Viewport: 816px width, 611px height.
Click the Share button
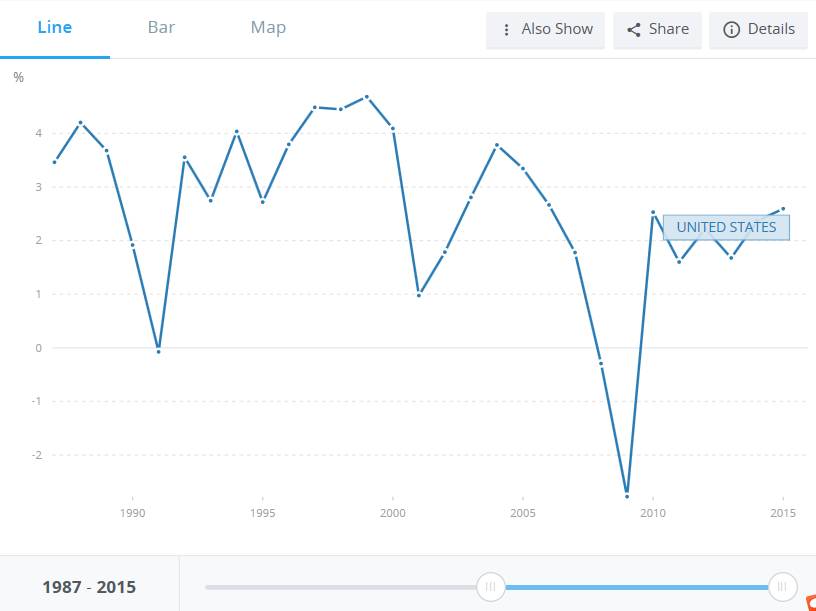pos(657,29)
